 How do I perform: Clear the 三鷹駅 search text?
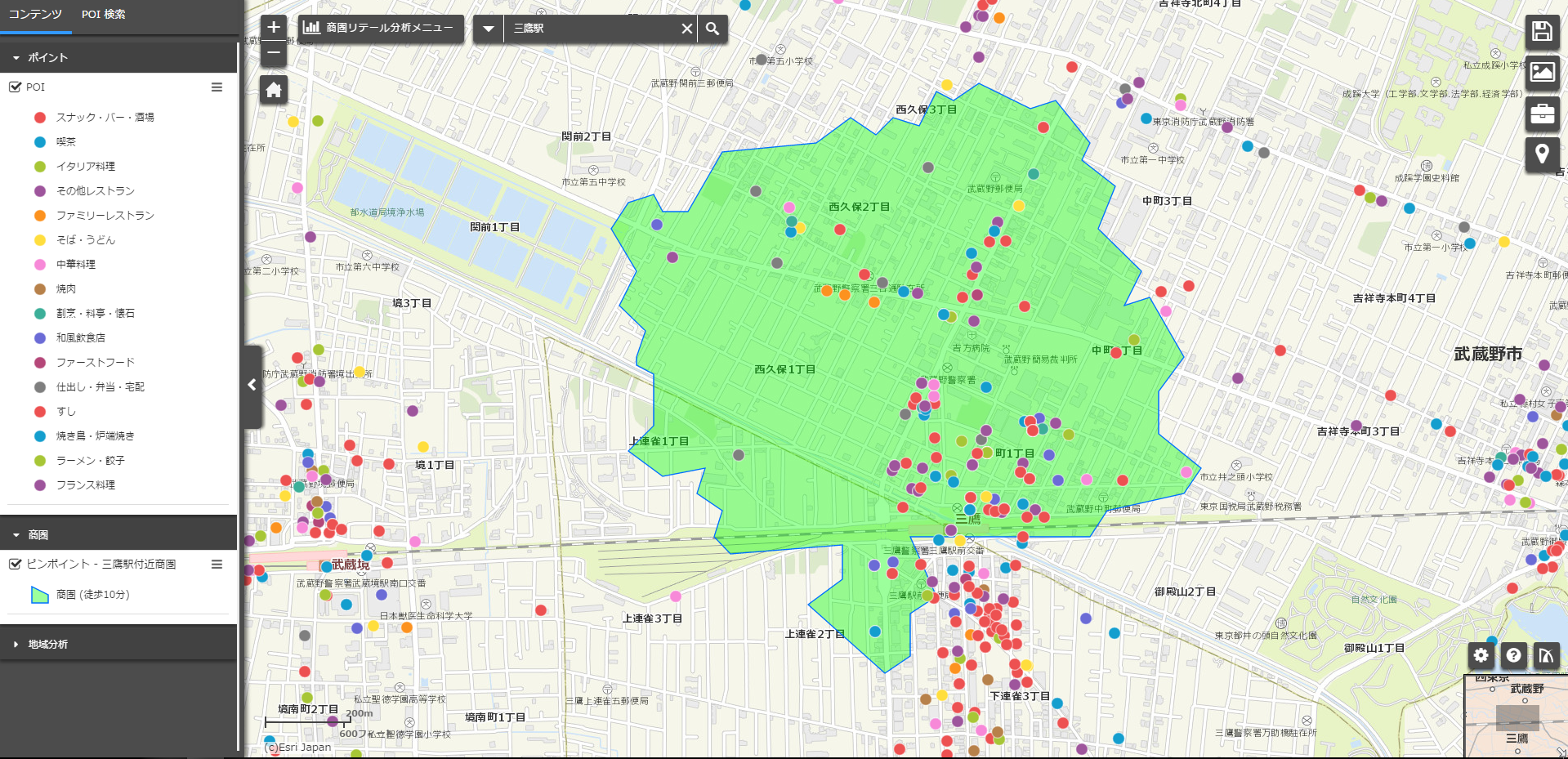pyautogui.click(x=686, y=29)
